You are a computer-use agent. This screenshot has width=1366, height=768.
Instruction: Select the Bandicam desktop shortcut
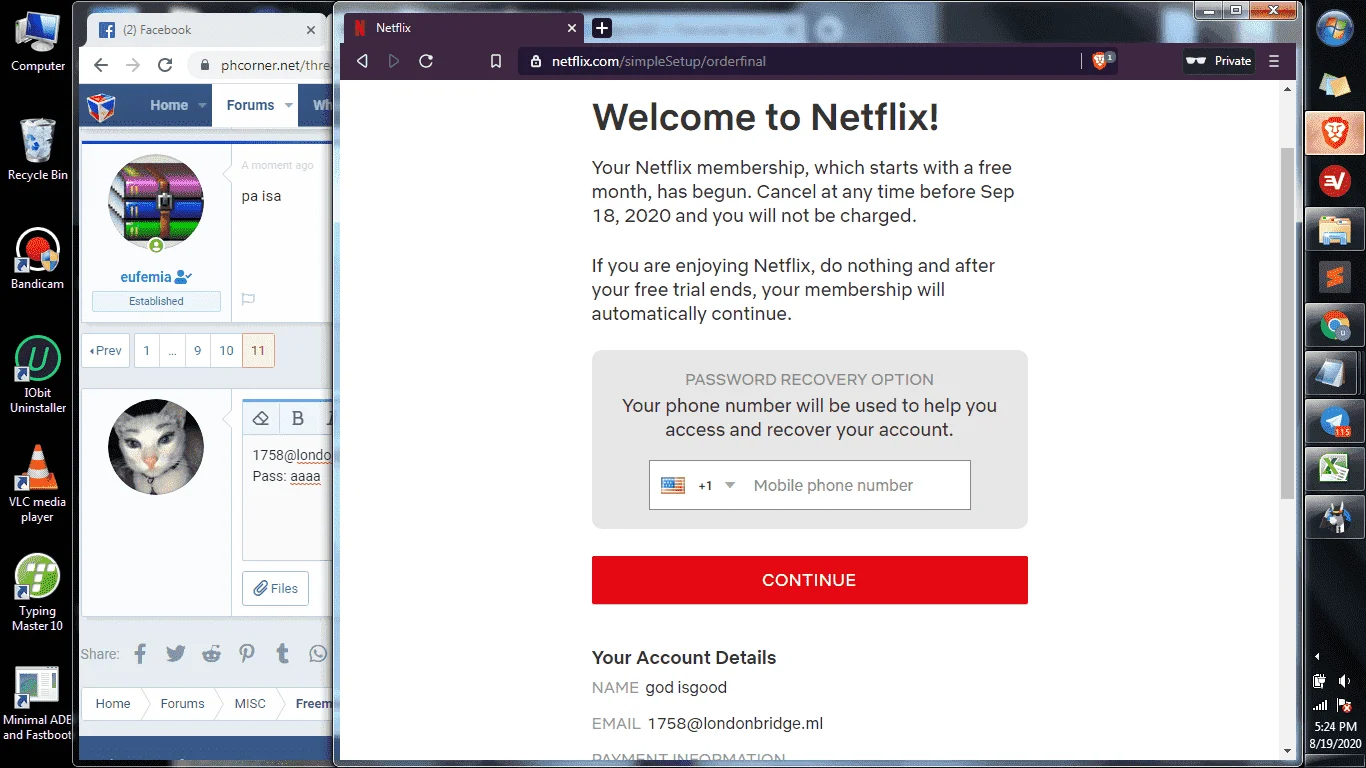(38, 259)
